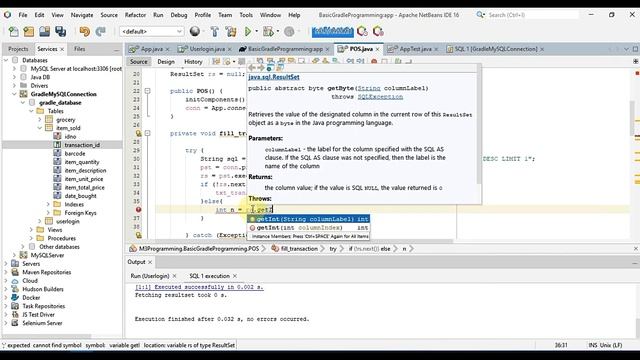Click the Redo arrow icon
The width and height of the screenshot is (640, 360).
(100, 31)
